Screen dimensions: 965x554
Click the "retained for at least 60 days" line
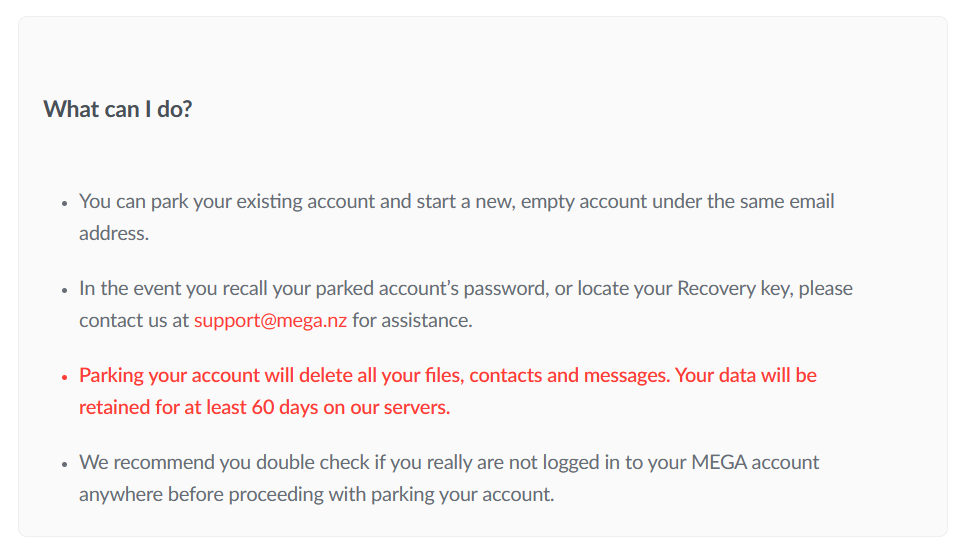(x=264, y=407)
